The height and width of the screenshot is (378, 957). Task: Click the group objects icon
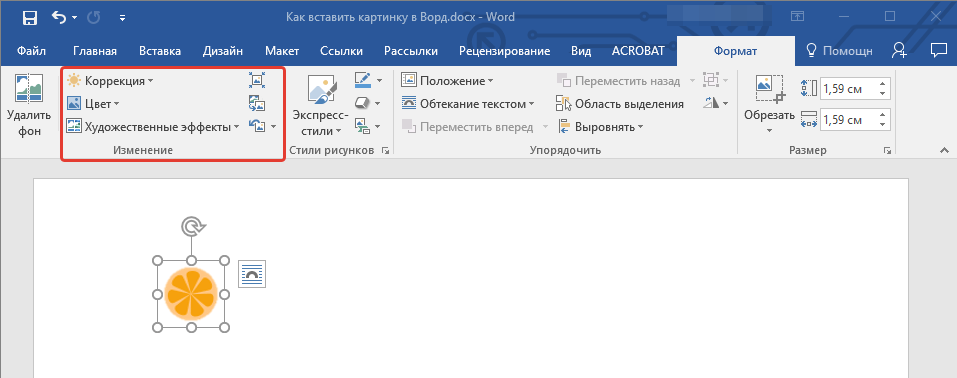pyautogui.click(x=710, y=80)
